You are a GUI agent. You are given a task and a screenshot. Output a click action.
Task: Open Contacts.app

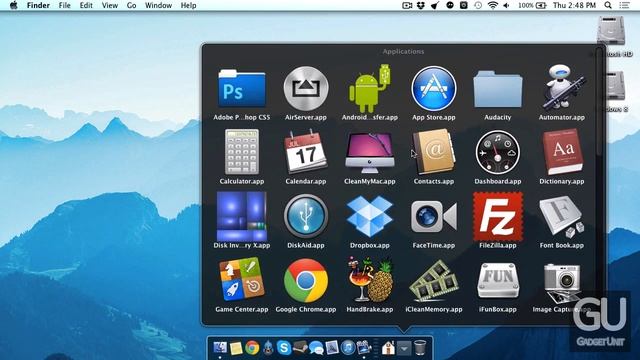coord(433,152)
